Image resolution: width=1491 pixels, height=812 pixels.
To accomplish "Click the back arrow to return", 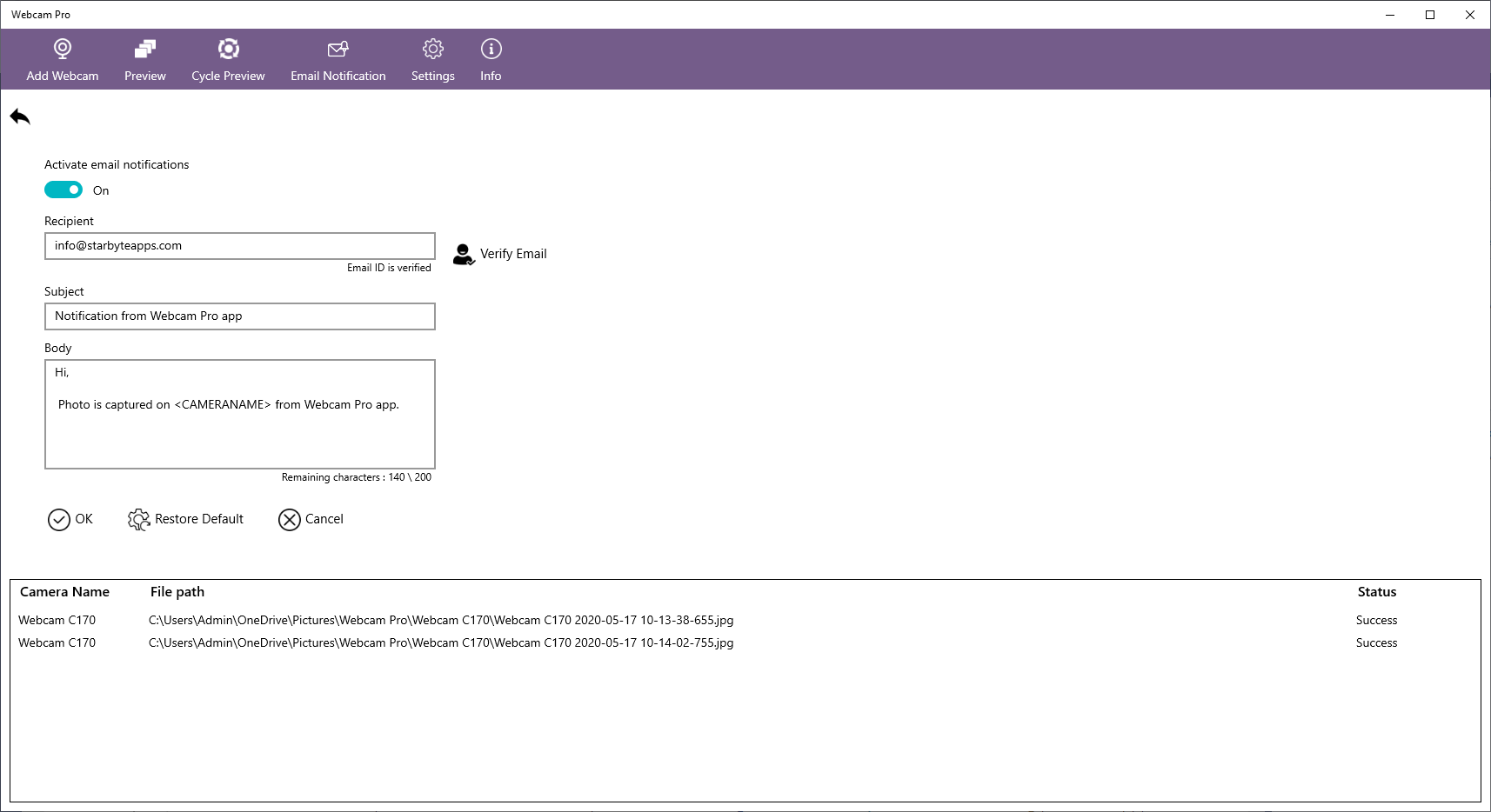I will pyautogui.click(x=19, y=116).
